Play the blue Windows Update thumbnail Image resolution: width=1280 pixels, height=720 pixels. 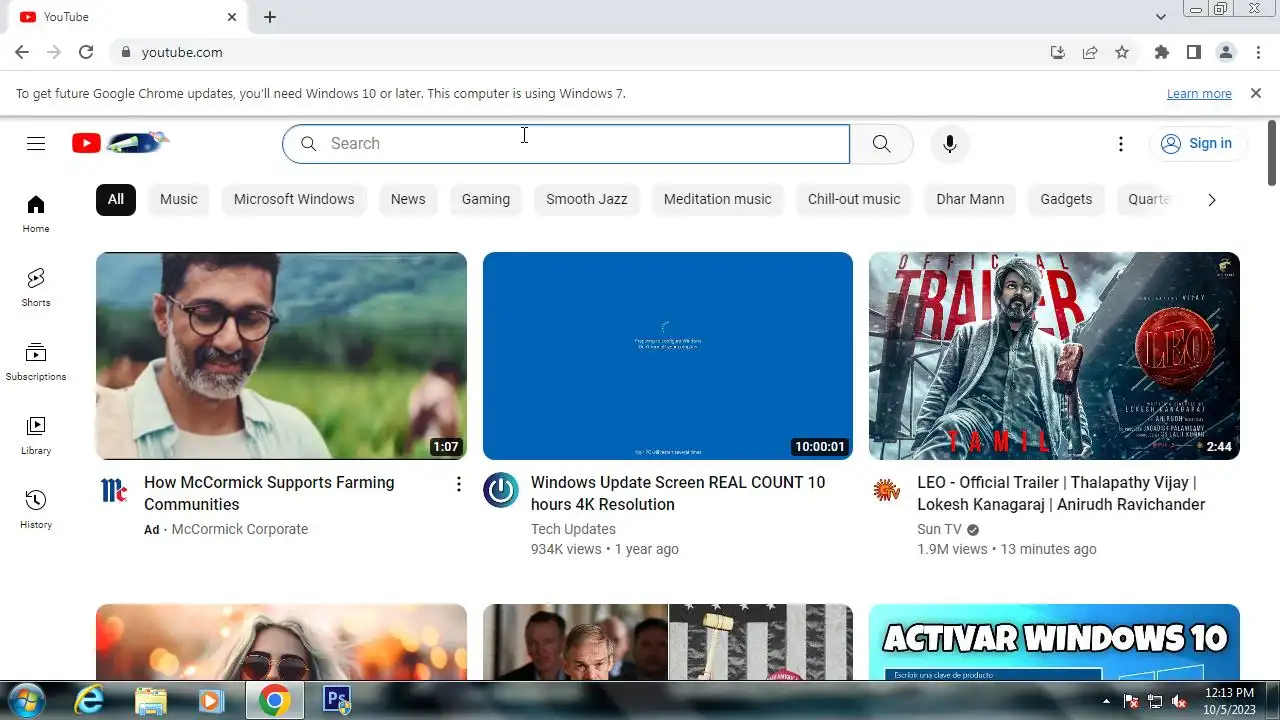pos(668,356)
